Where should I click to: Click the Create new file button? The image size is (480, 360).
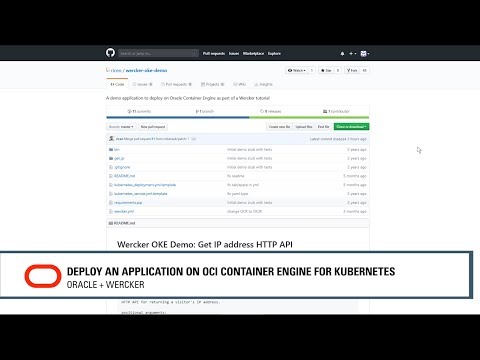pyautogui.click(x=279, y=127)
